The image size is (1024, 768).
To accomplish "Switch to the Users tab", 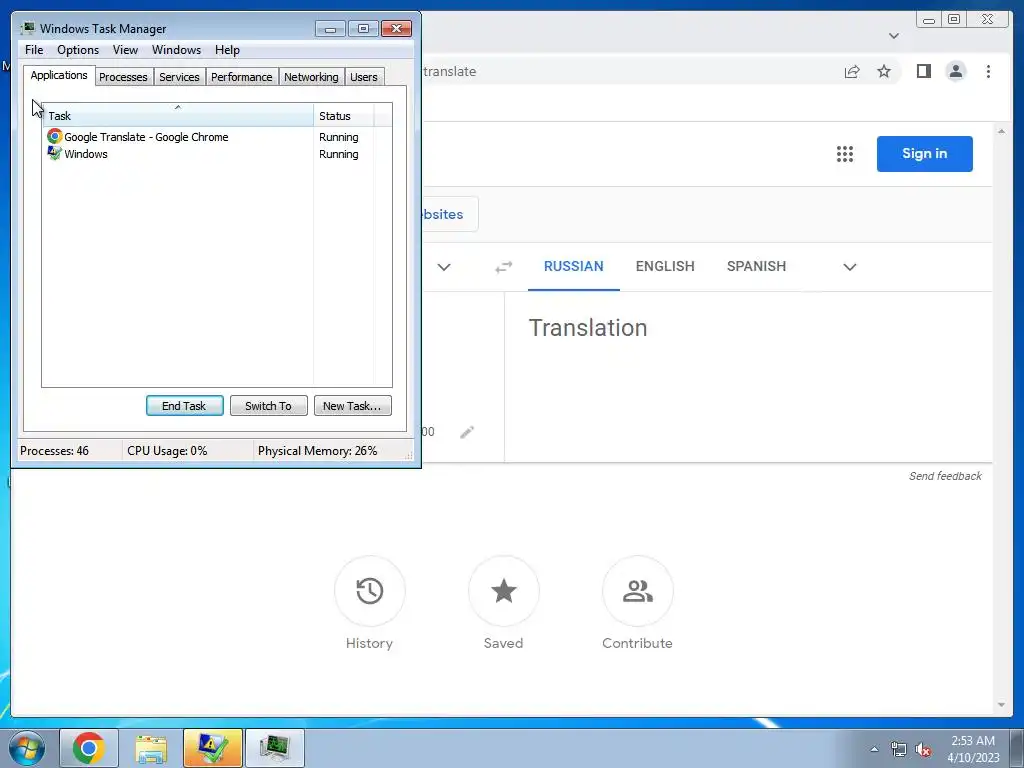I will tap(364, 77).
